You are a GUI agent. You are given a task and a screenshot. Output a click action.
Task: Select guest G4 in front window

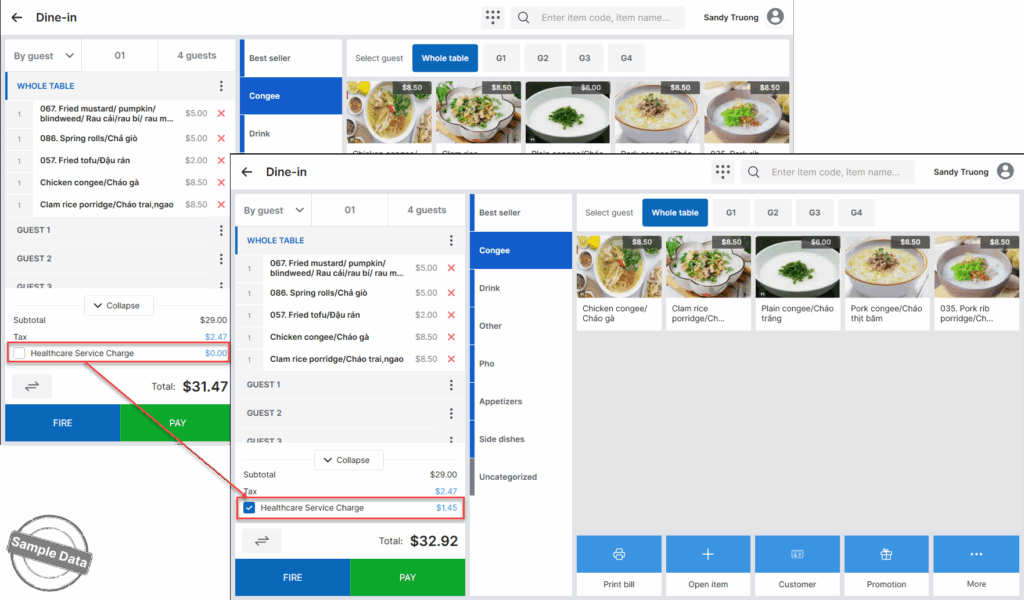856,213
